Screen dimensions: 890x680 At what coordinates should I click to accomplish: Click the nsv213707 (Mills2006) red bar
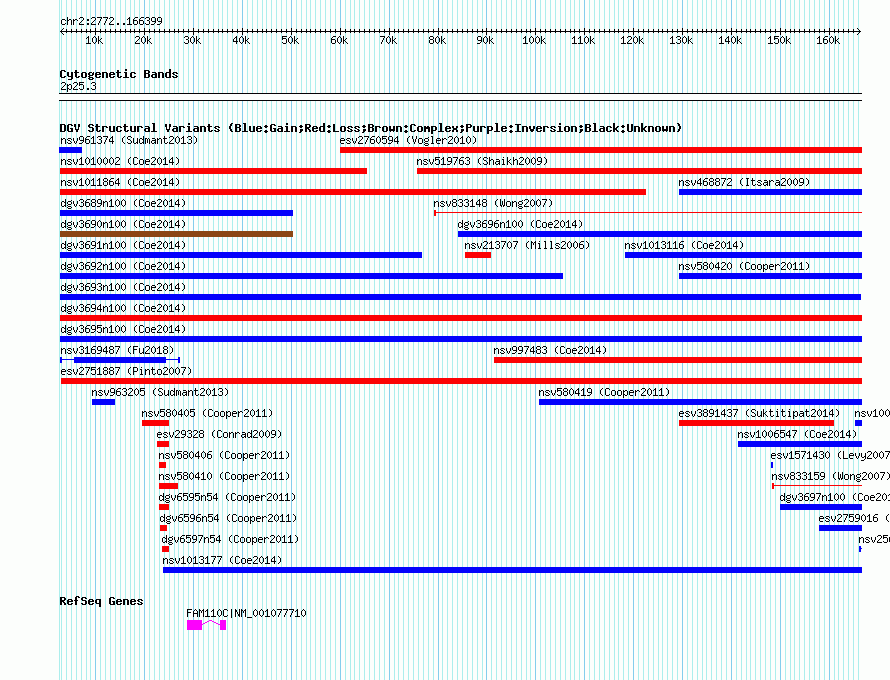478,255
